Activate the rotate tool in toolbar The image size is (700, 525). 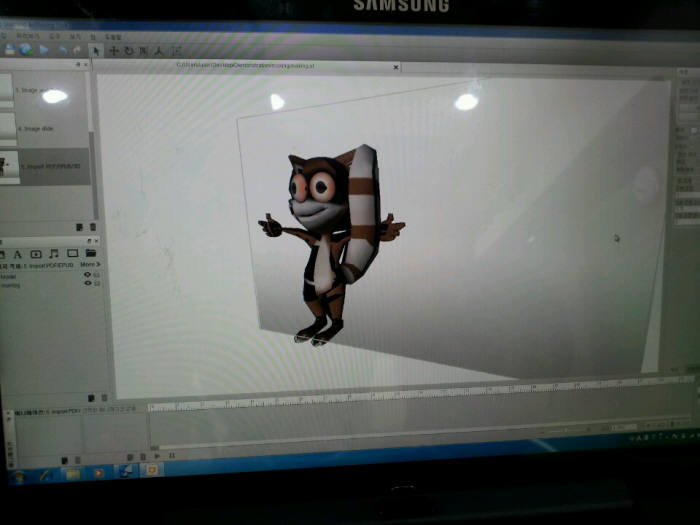point(128,49)
